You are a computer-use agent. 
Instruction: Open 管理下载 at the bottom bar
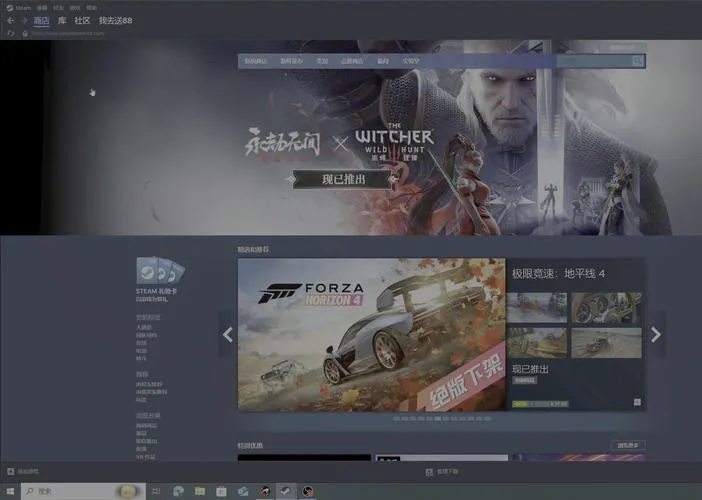(x=442, y=472)
